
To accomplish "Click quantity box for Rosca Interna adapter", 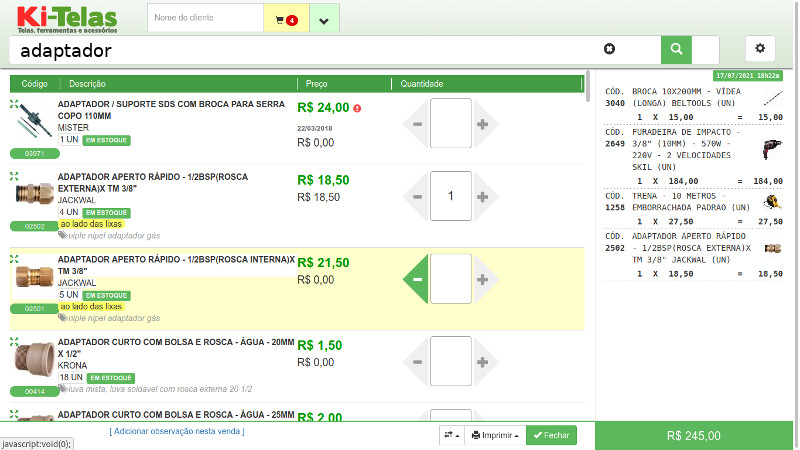I will (x=451, y=279).
